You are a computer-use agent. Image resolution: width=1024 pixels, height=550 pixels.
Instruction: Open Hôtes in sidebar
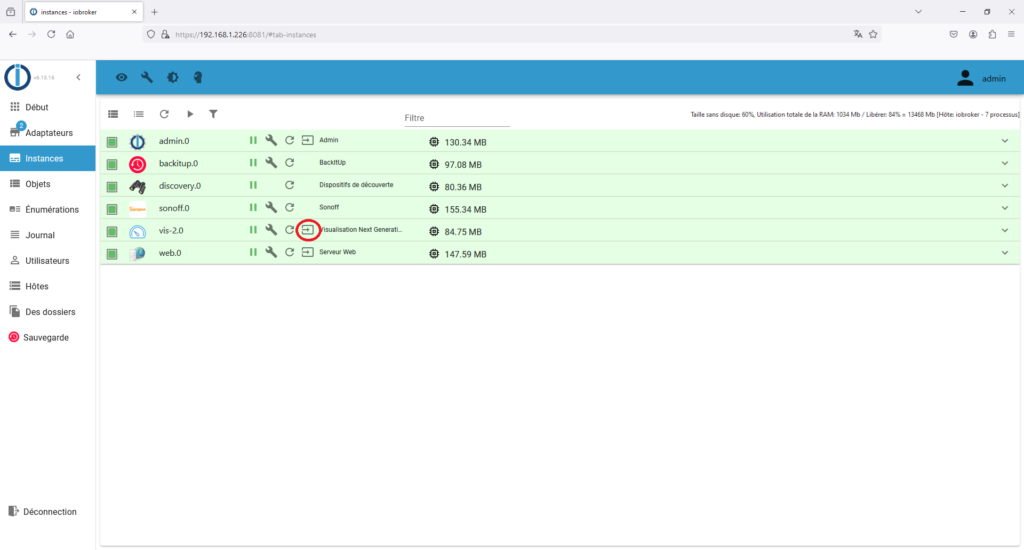[x=48, y=286]
